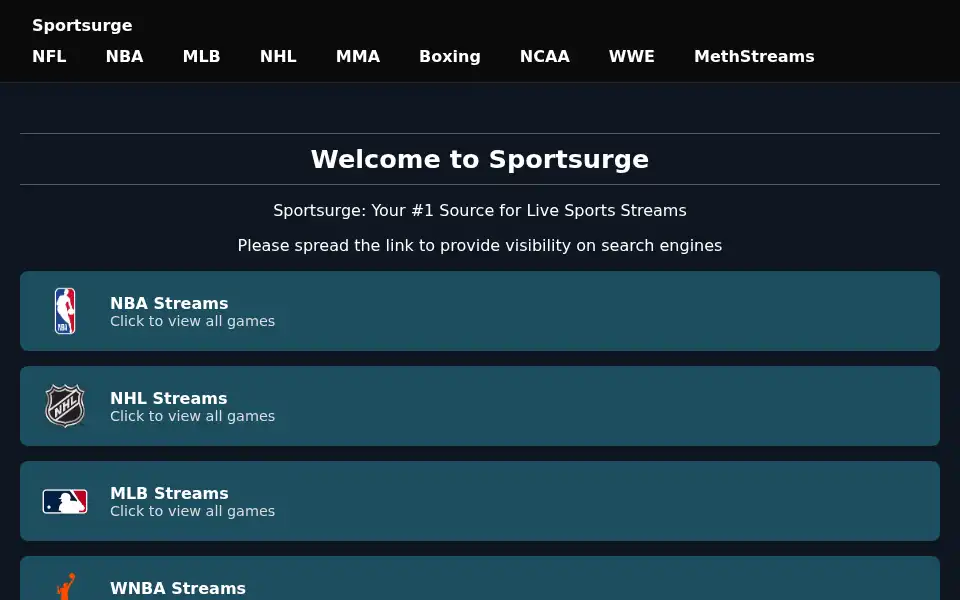Click the orange WNBA player logo
The height and width of the screenshot is (600, 960).
[x=66, y=587]
